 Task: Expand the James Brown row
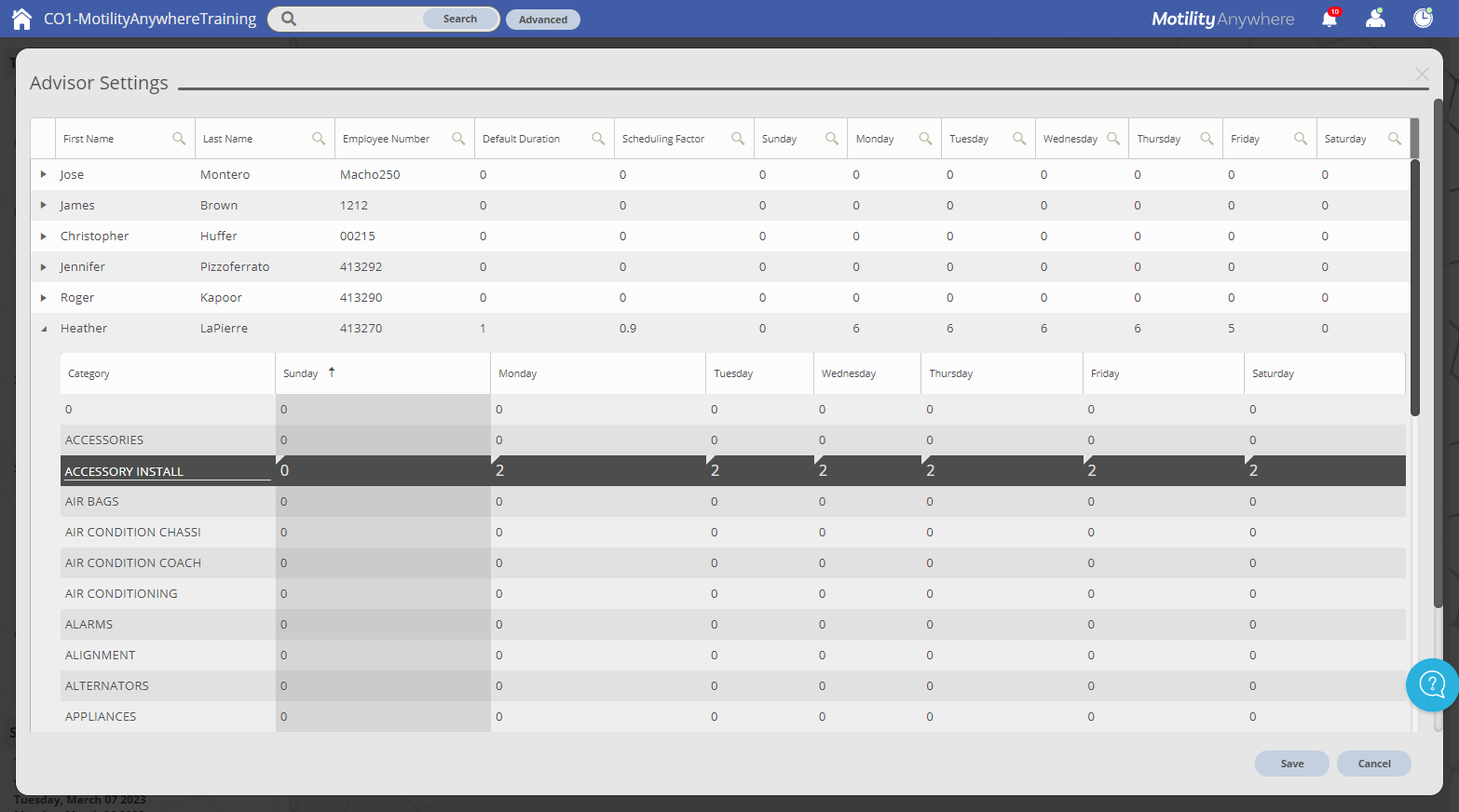tap(43, 205)
